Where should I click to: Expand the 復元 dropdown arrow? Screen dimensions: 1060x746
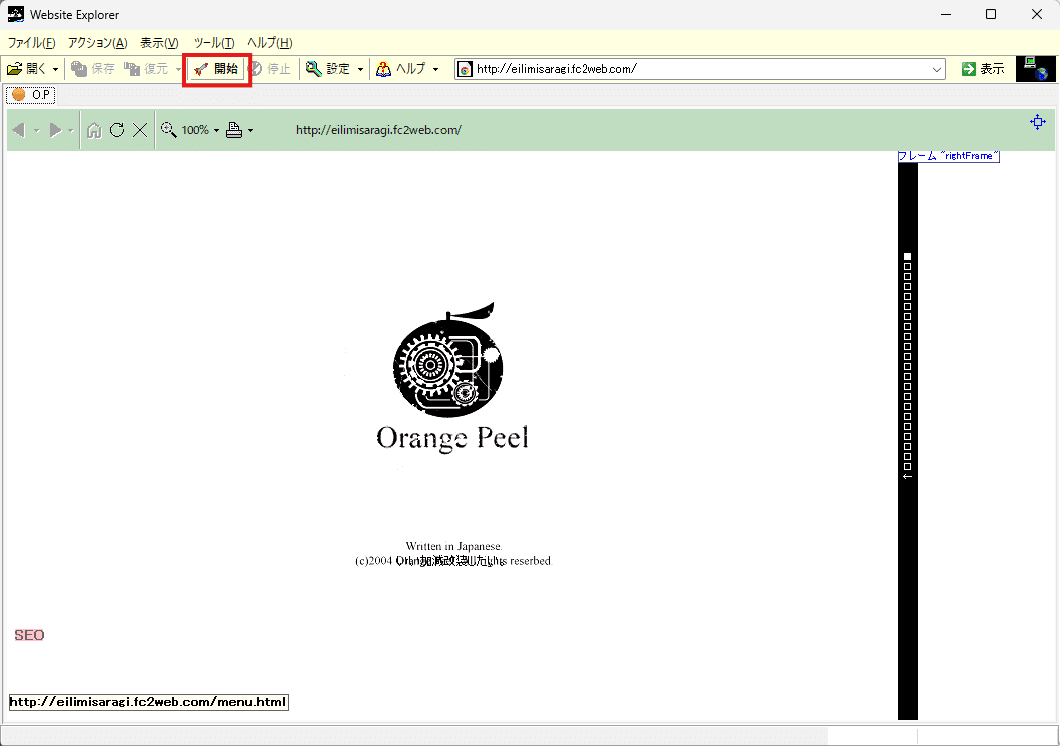click(x=178, y=69)
